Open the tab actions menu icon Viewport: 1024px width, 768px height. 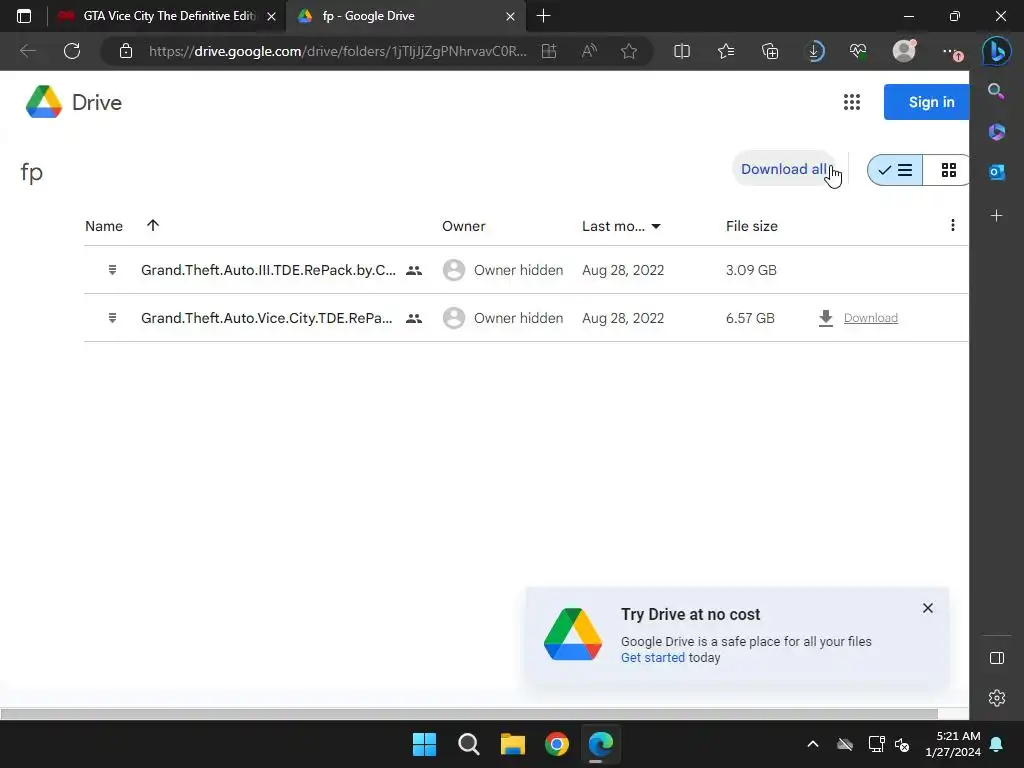click(x=24, y=16)
